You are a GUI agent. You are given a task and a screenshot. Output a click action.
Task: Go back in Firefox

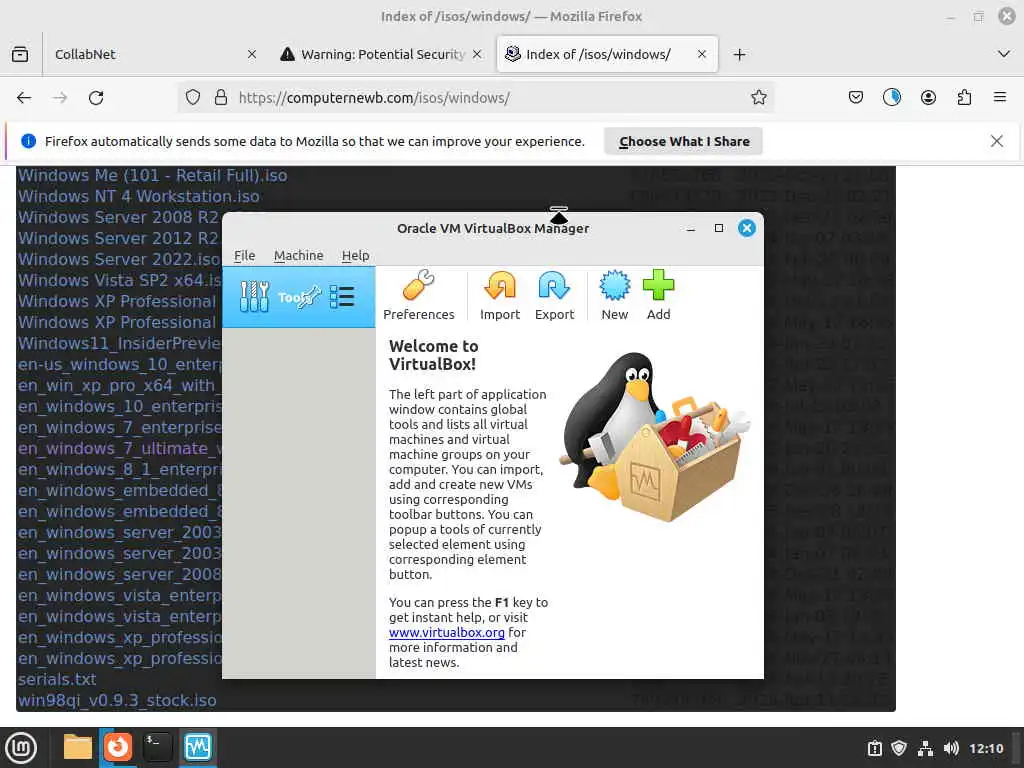tap(24, 98)
